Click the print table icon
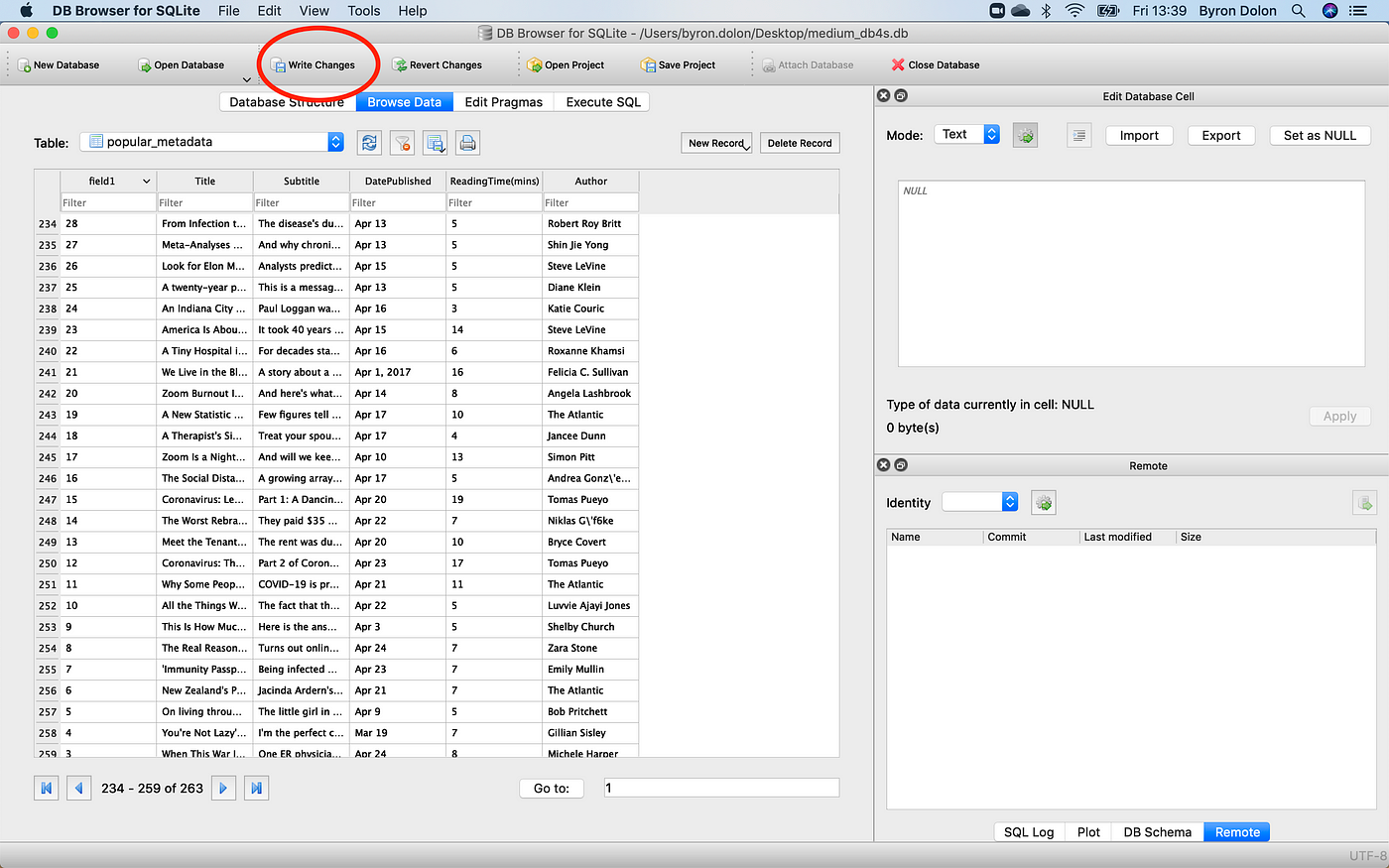1389x868 pixels. [468, 143]
